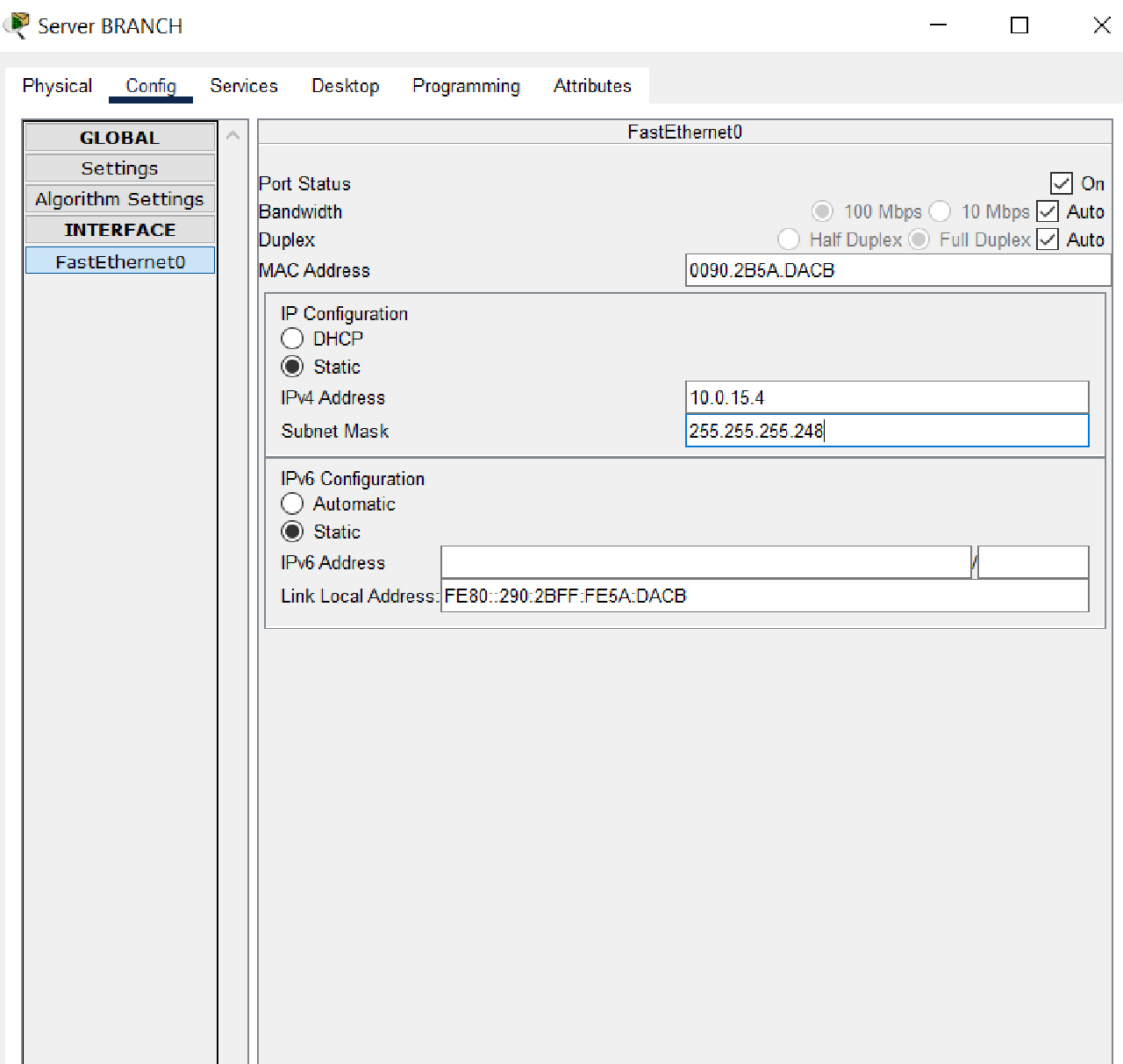Choose 10 Mbps bandwidth
The width and height of the screenshot is (1123, 1064).
point(940,211)
